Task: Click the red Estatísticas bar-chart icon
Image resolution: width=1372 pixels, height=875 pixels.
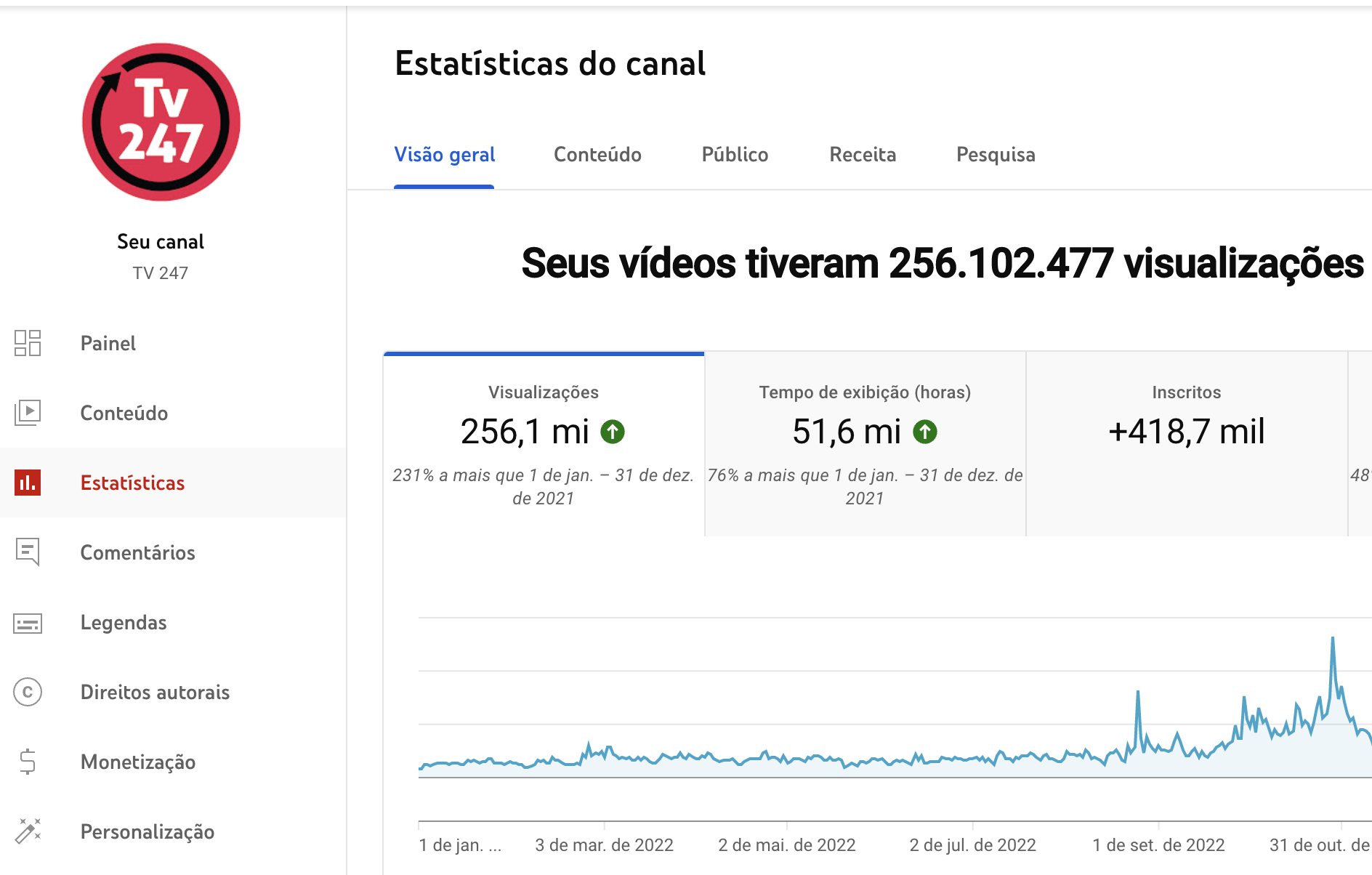Action: click(x=28, y=483)
